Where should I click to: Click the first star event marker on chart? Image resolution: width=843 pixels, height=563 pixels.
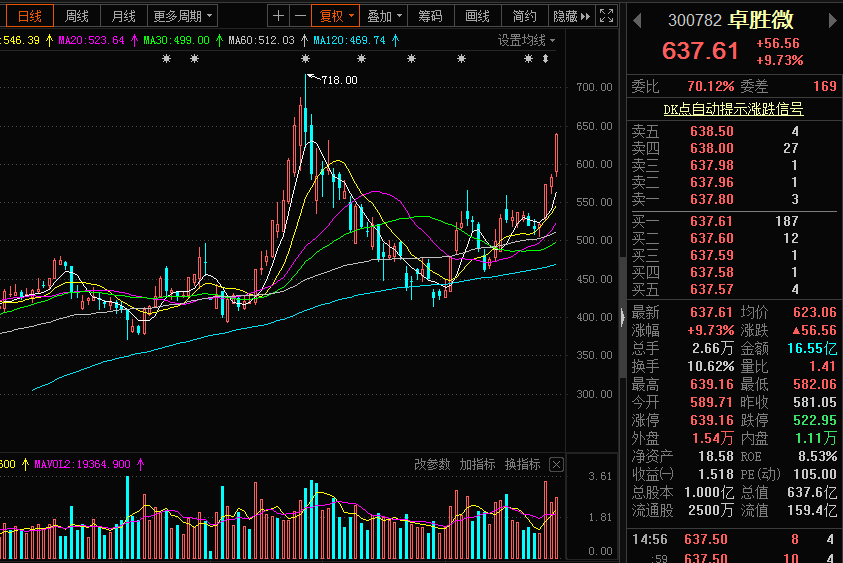tap(167, 60)
